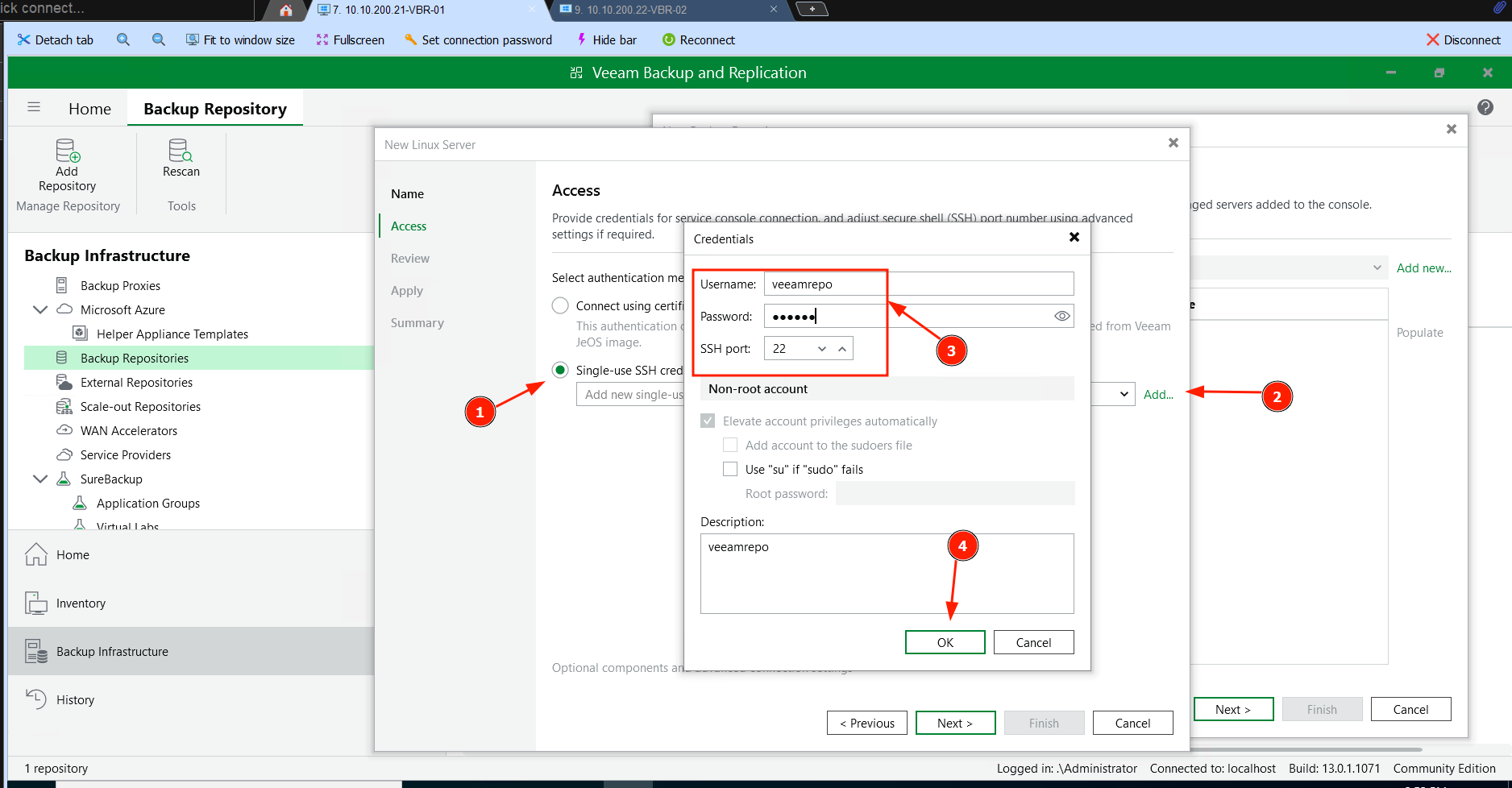Click the WAN Accelerators icon
The image size is (1512, 788).
(x=64, y=430)
